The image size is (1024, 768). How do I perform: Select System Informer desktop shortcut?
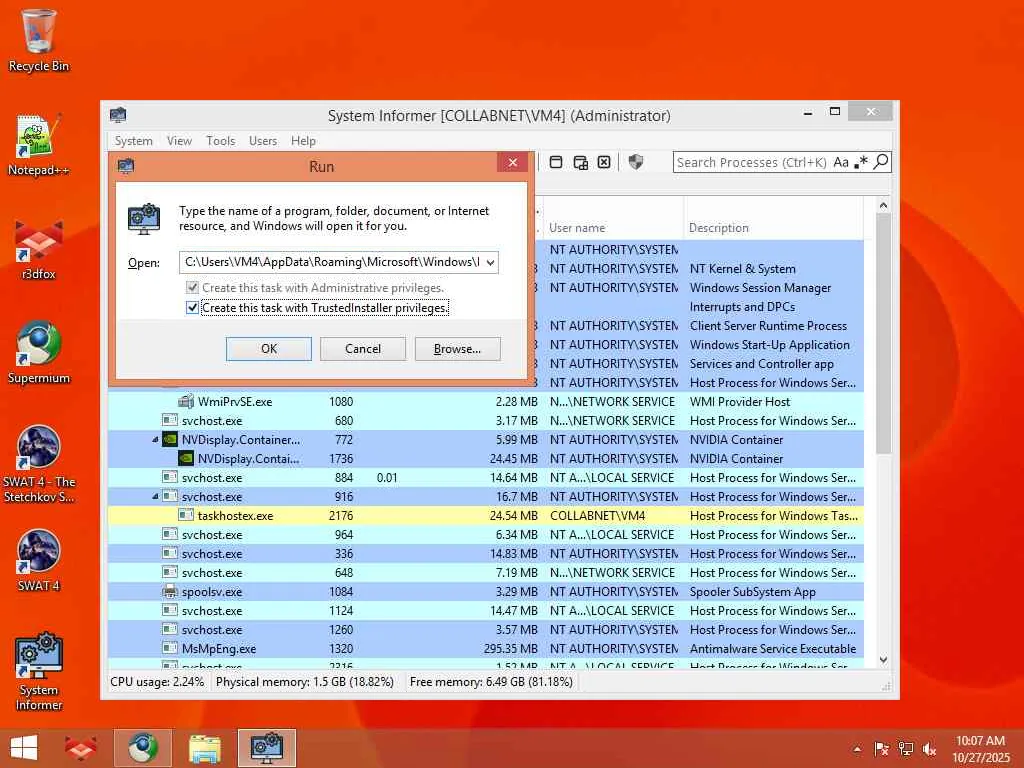39,672
